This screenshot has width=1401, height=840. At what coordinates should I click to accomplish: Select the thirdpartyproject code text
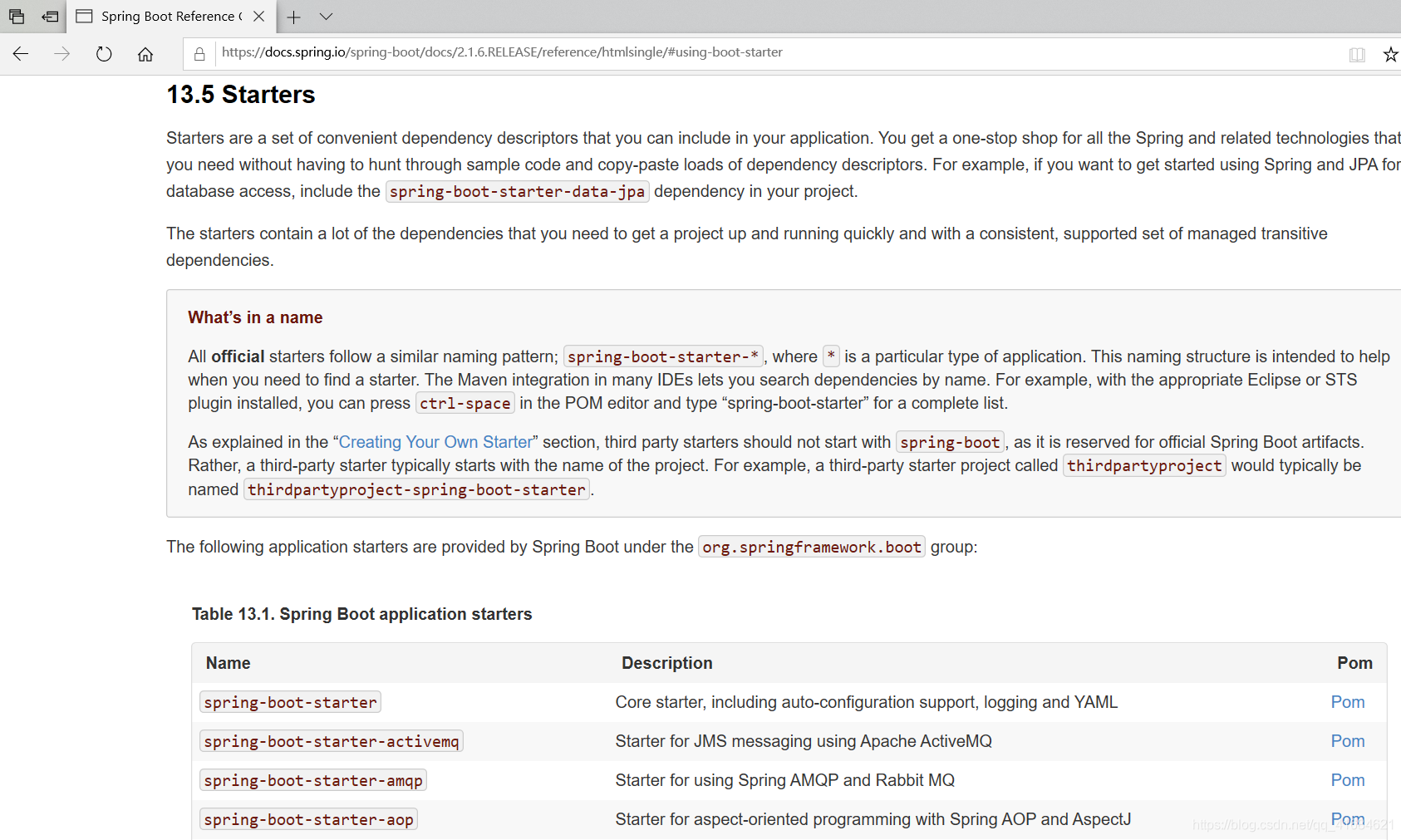coord(1144,466)
